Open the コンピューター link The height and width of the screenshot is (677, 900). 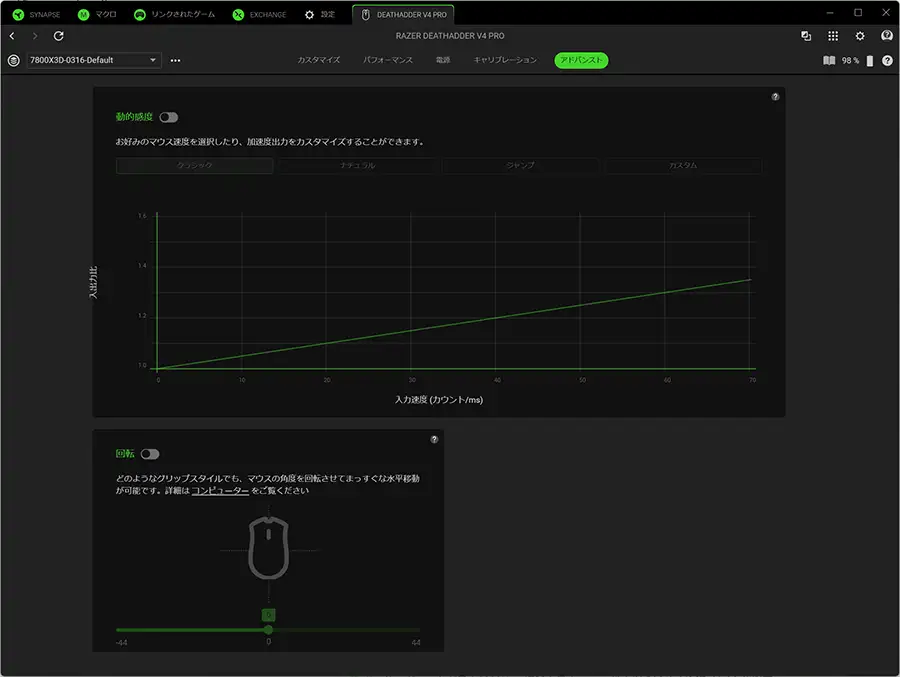(x=220, y=490)
